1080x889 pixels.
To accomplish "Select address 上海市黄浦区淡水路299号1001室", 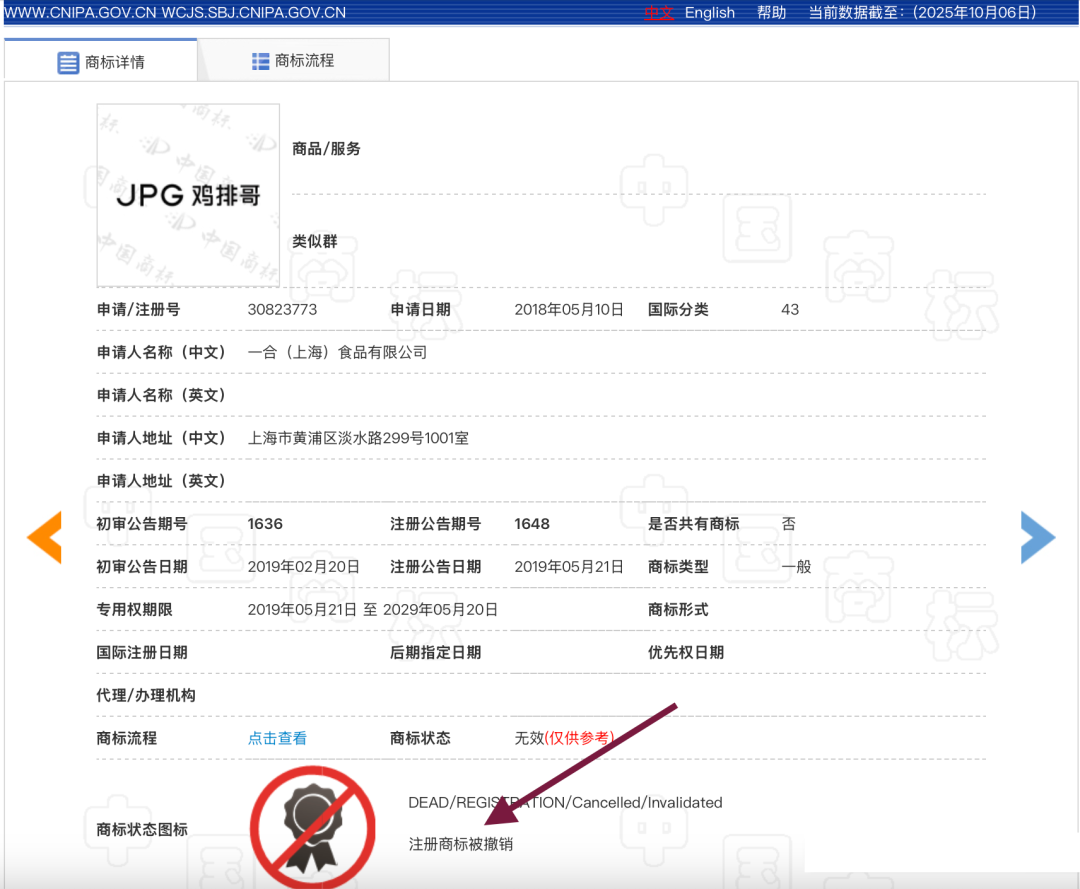I will click(358, 438).
